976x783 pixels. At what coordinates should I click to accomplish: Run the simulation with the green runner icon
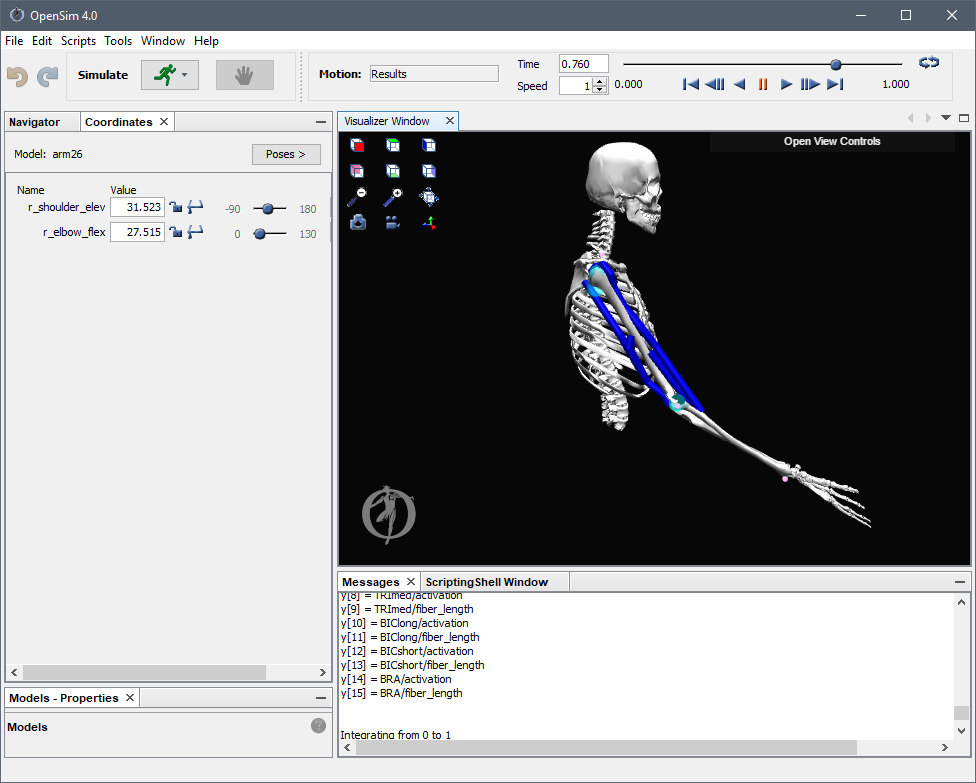pyautogui.click(x=165, y=75)
